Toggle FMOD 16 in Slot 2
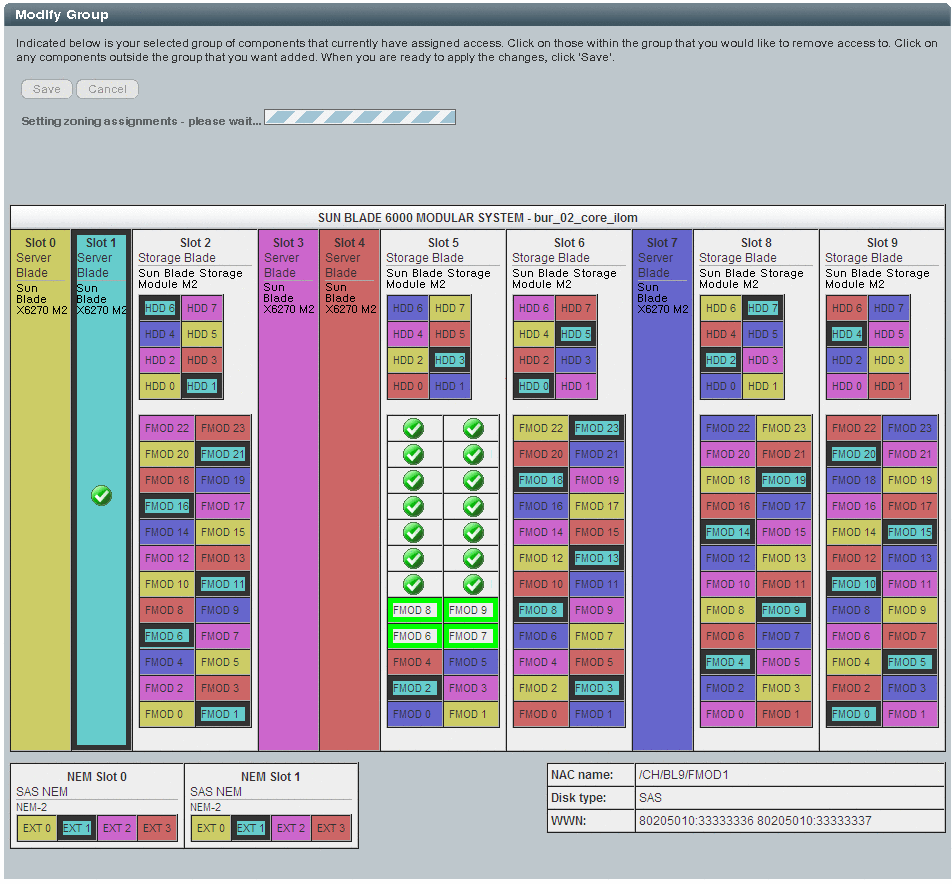The image size is (952, 884). pyautogui.click(x=167, y=506)
